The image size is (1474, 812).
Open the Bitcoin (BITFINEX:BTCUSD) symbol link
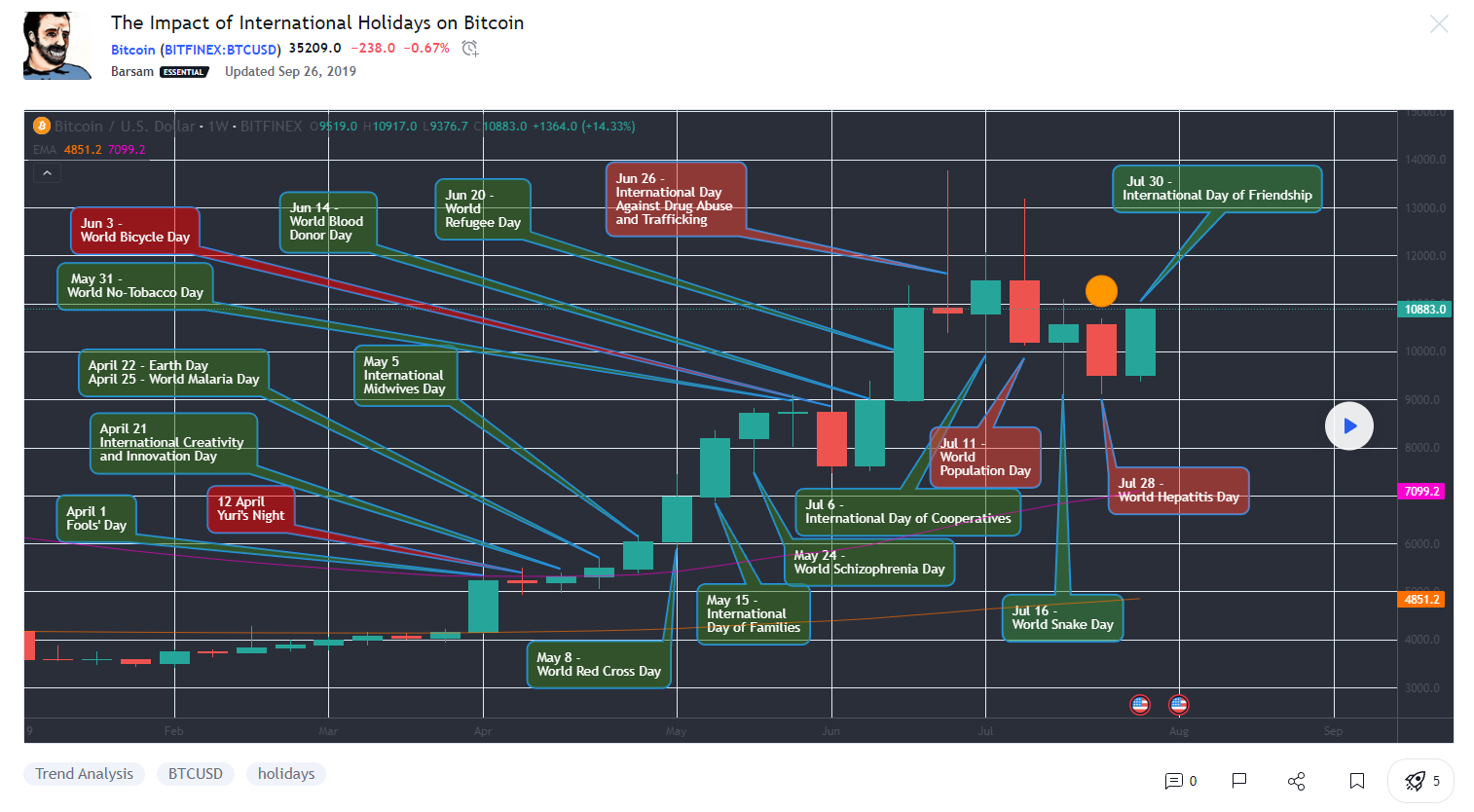coord(196,50)
